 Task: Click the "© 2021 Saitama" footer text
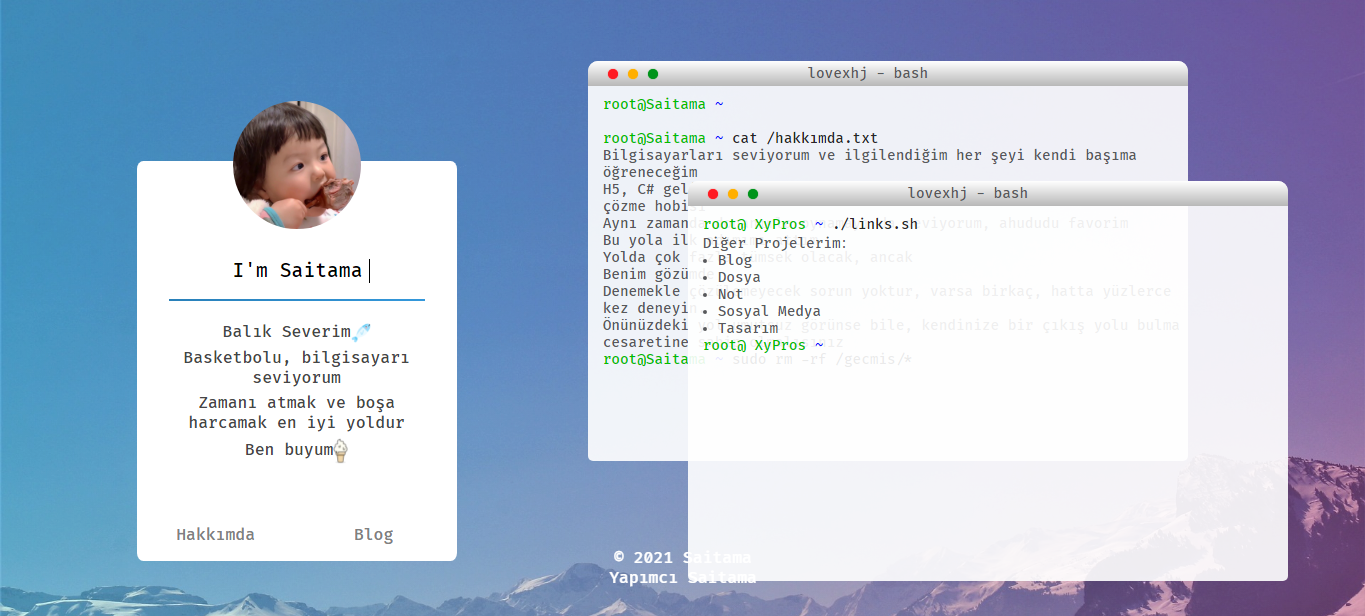pyautogui.click(x=682, y=557)
